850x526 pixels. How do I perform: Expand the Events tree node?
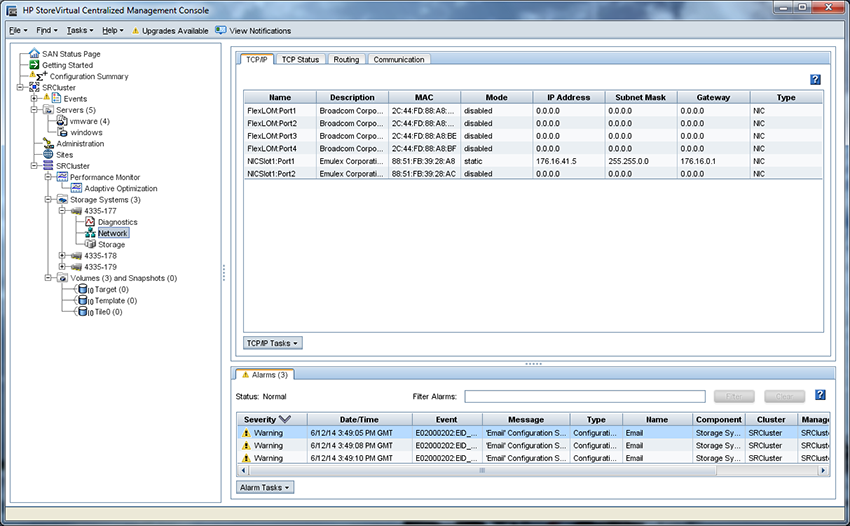[x=34, y=98]
